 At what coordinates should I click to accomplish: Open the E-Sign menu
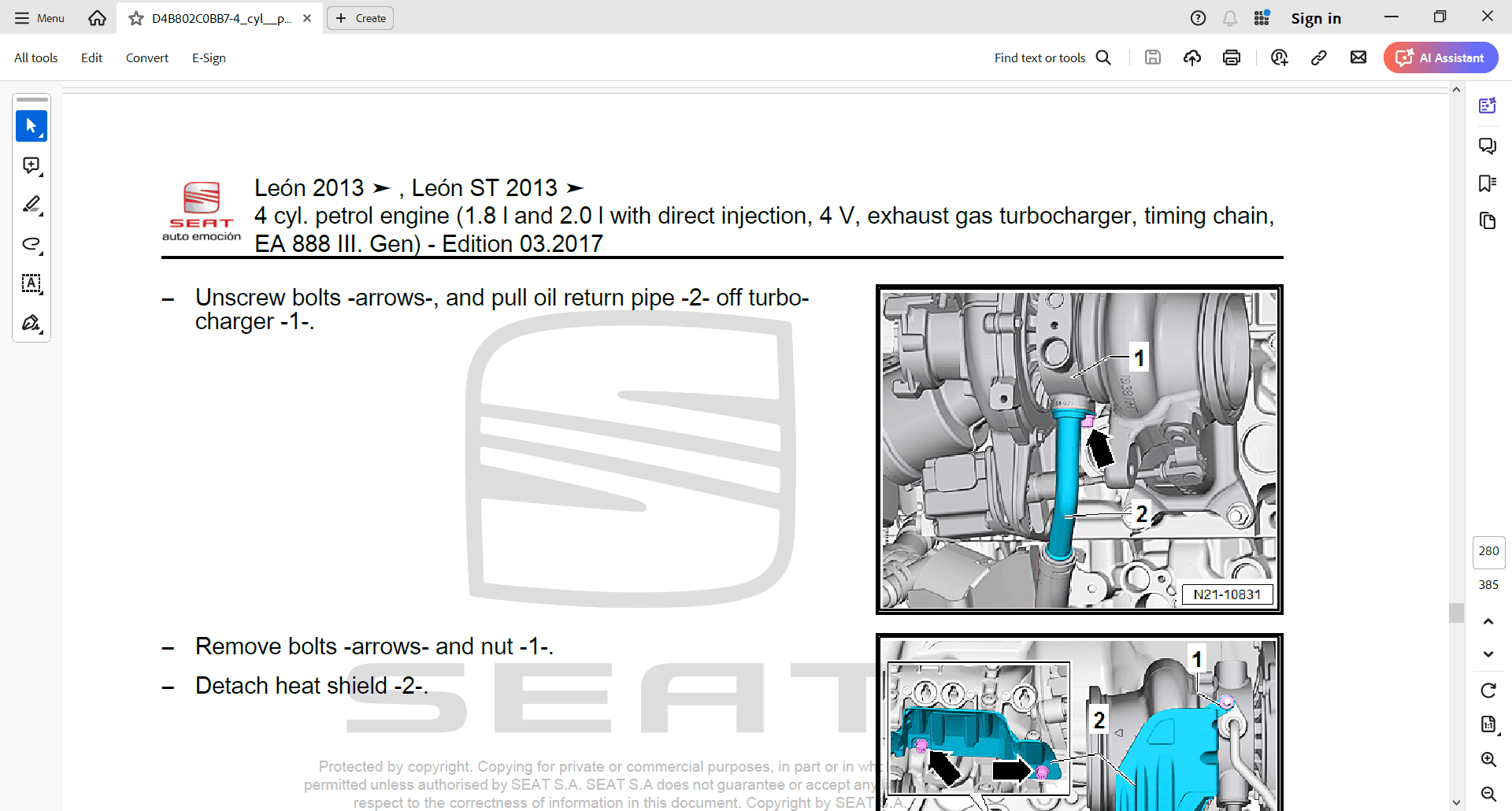click(209, 57)
